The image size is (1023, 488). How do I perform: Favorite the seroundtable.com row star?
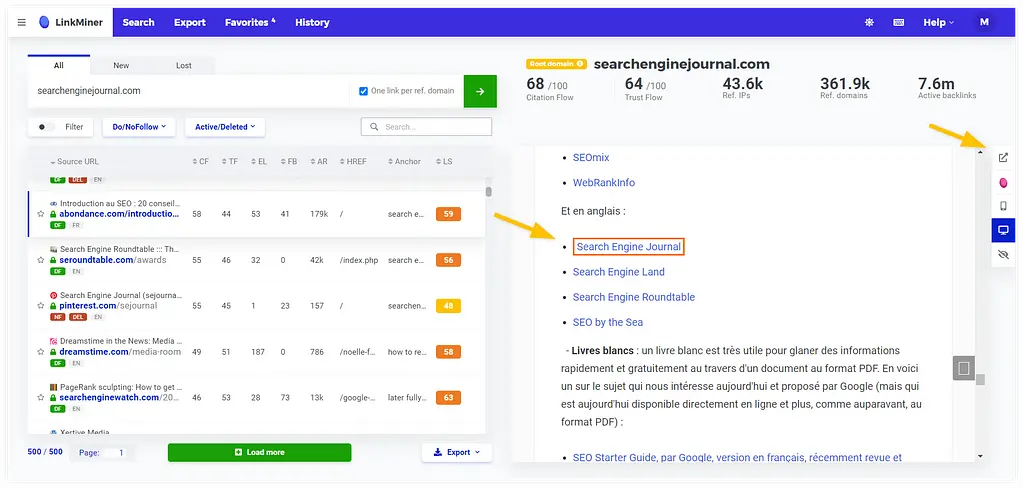click(40, 260)
